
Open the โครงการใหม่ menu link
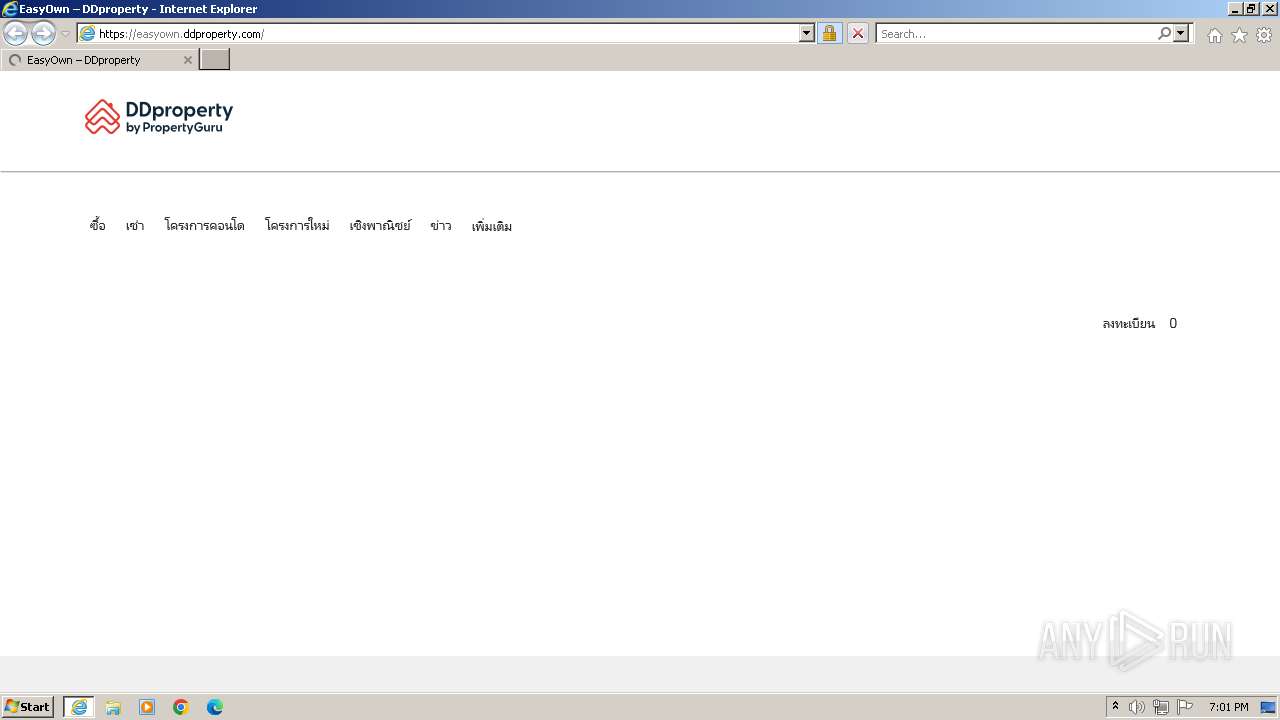coord(297,226)
